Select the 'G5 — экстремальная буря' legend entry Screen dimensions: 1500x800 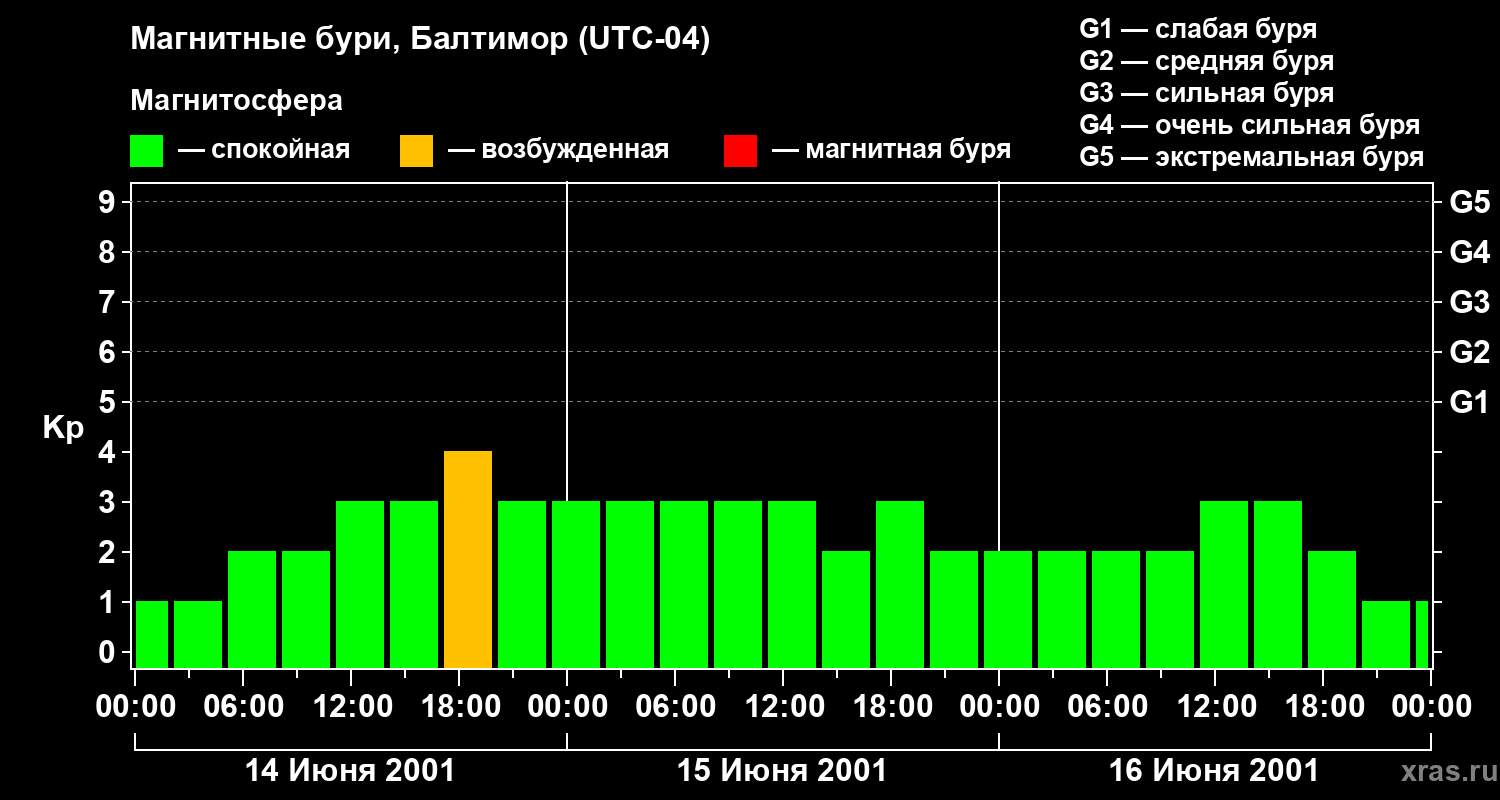tap(1251, 157)
